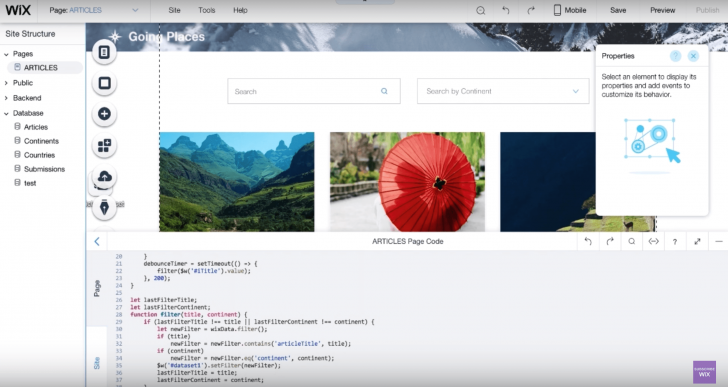Open the Page selector dropdown
This screenshot has width=728, height=387.
click(94, 10)
